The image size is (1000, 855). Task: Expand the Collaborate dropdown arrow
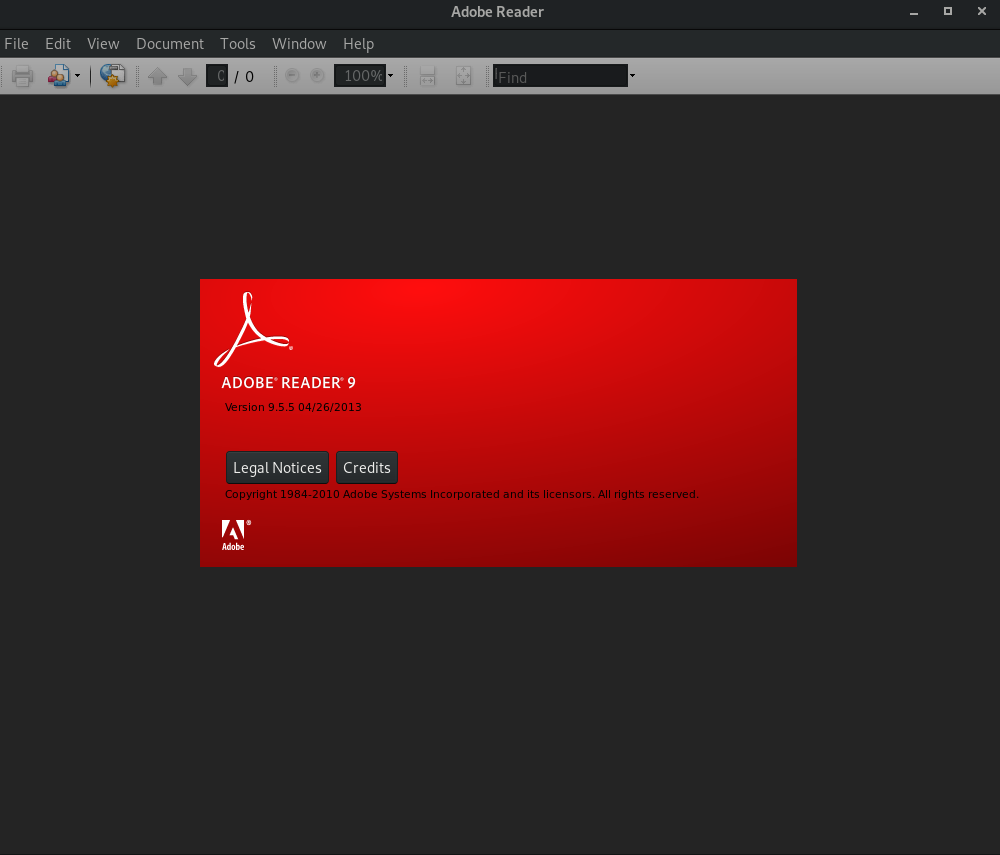(77, 76)
